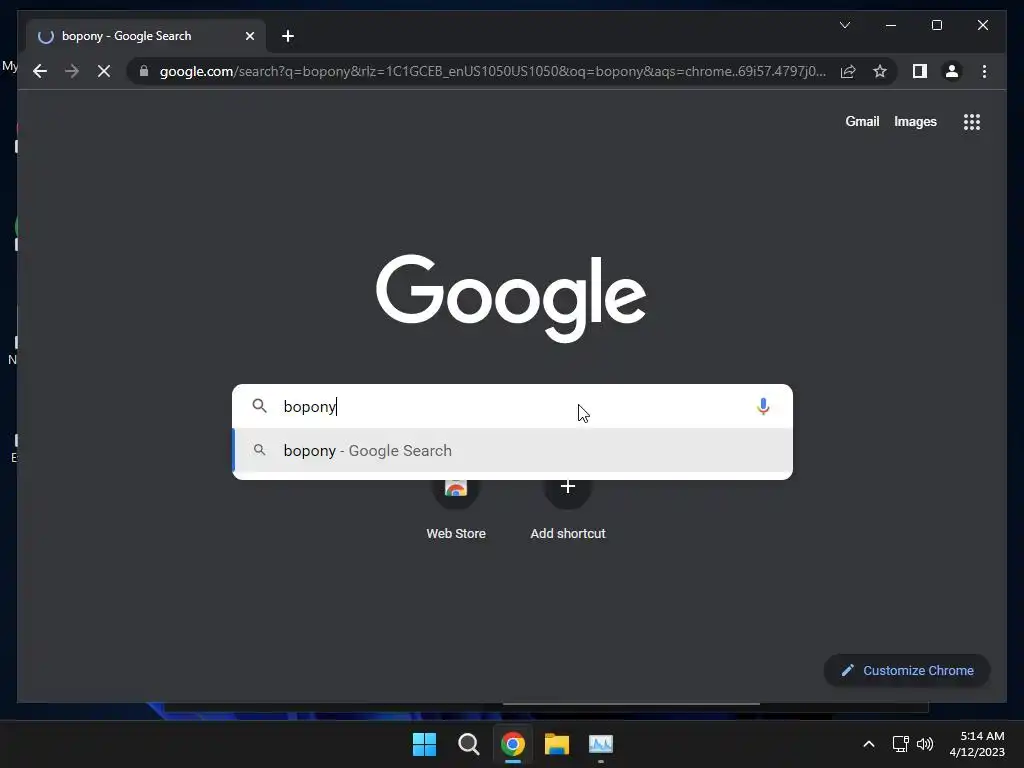Click the magnifier icon in search box

[x=259, y=406]
